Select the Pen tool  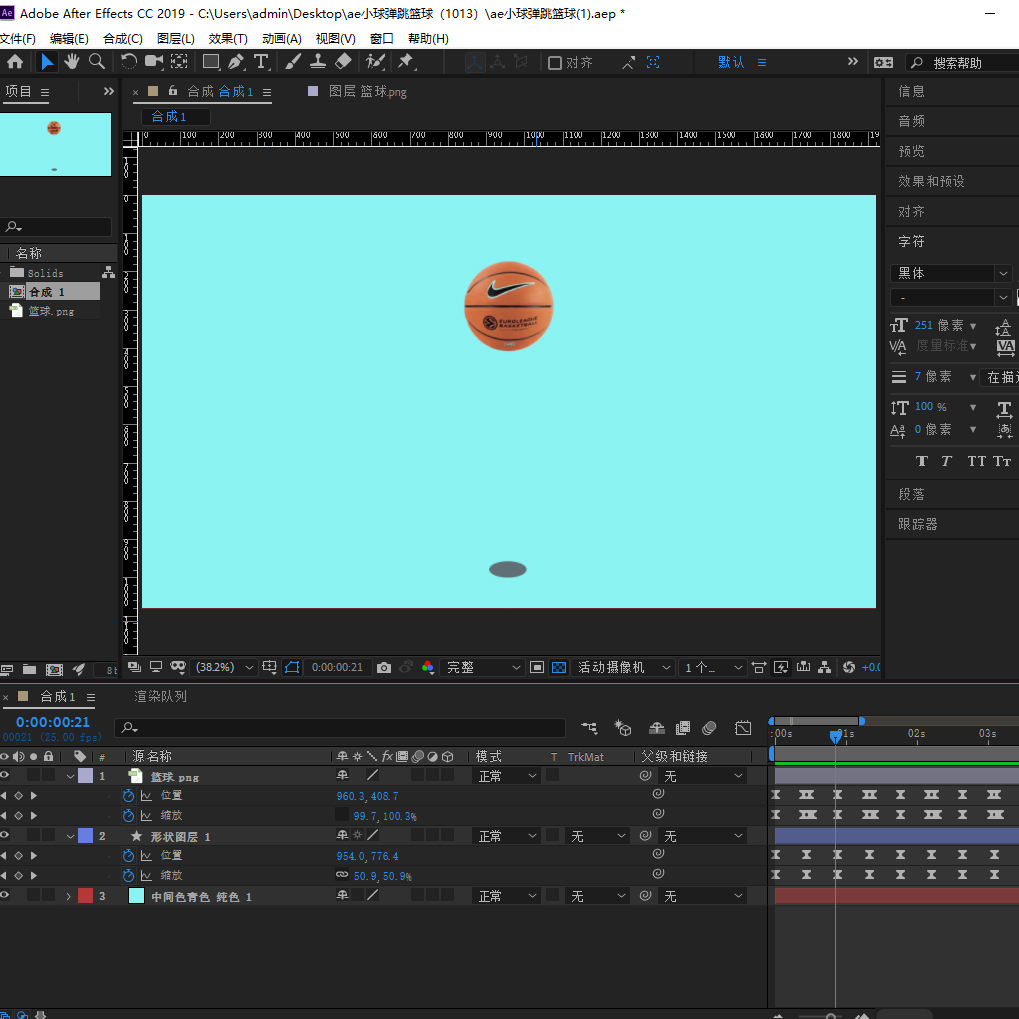click(x=236, y=62)
